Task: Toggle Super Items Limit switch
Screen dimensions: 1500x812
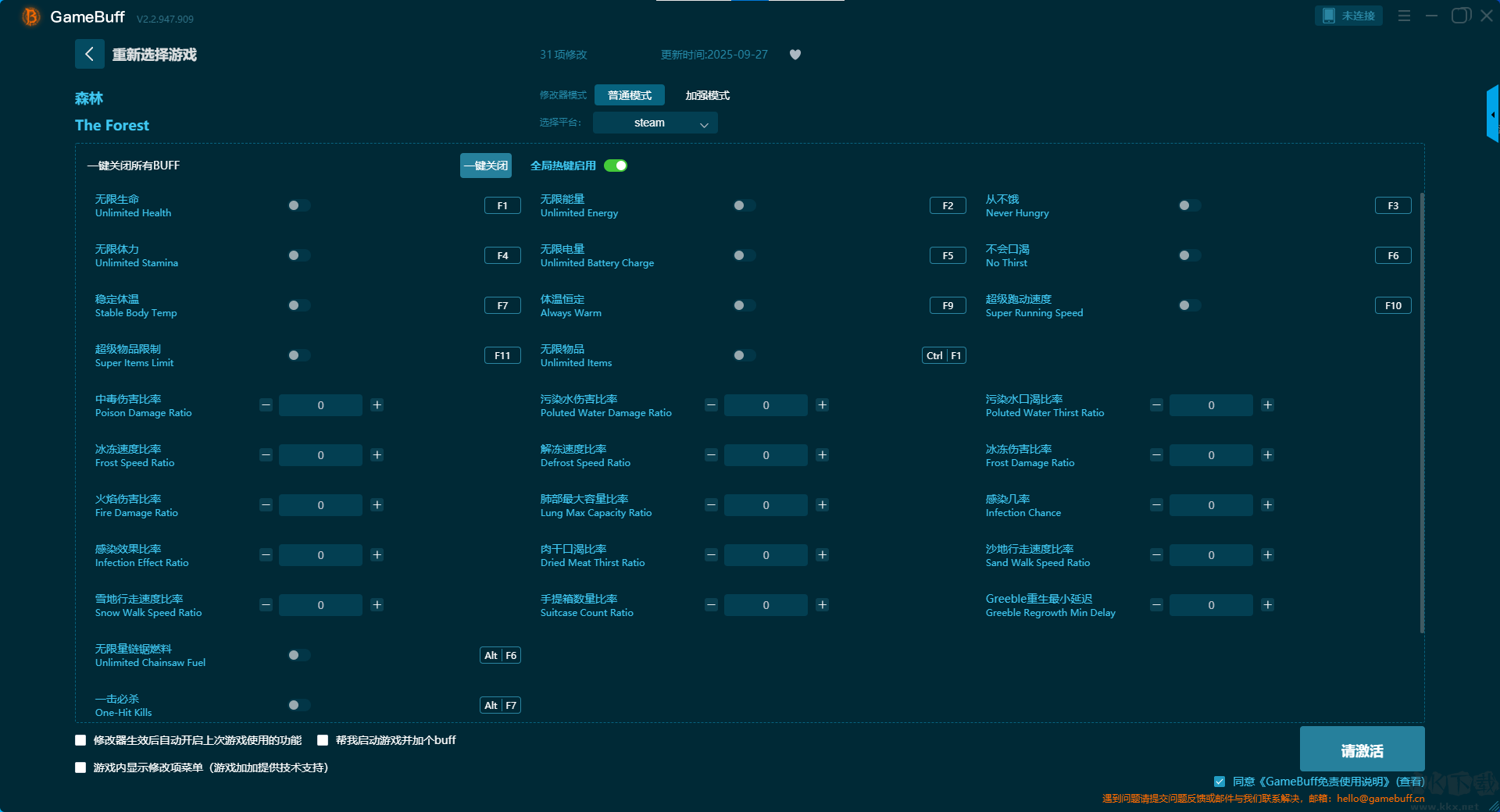Action: click(298, 355)
